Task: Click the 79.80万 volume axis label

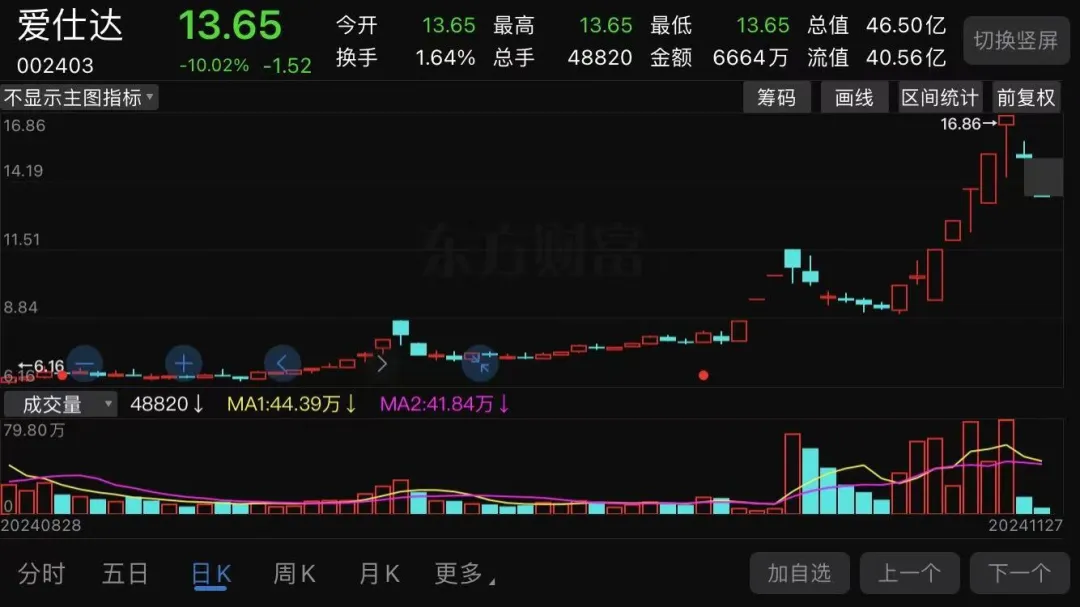Action: pyautogui.click(x=34, y=431)
